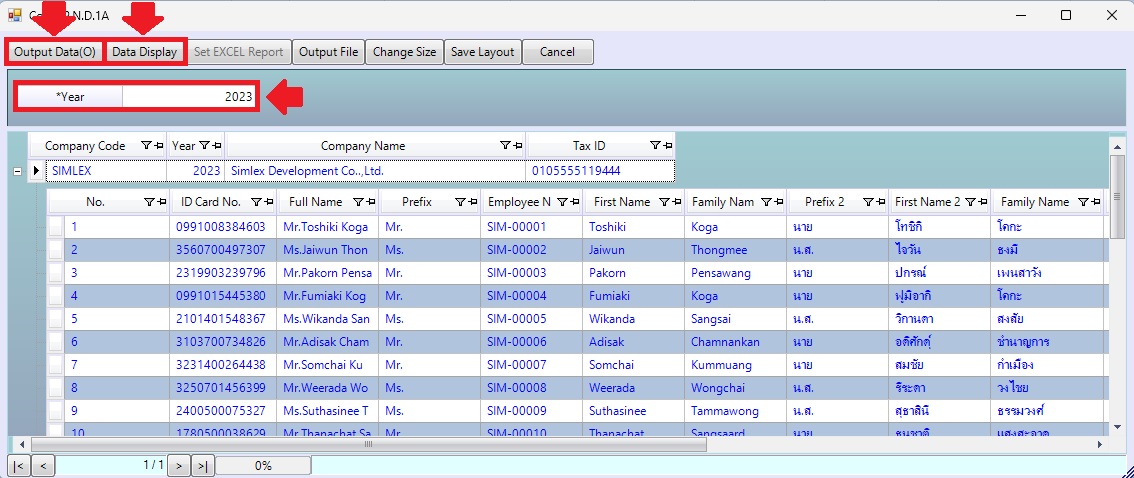Open the First Name 2 filter dropdown
Viewport: 1134px width, 478px height.
click(969, 202)
